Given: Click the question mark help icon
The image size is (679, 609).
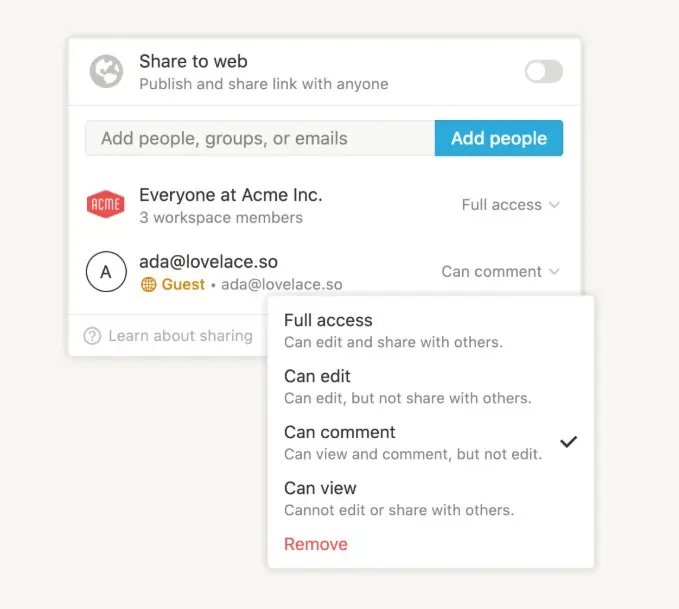Looking at the screenshot, I should coord(92,336).
